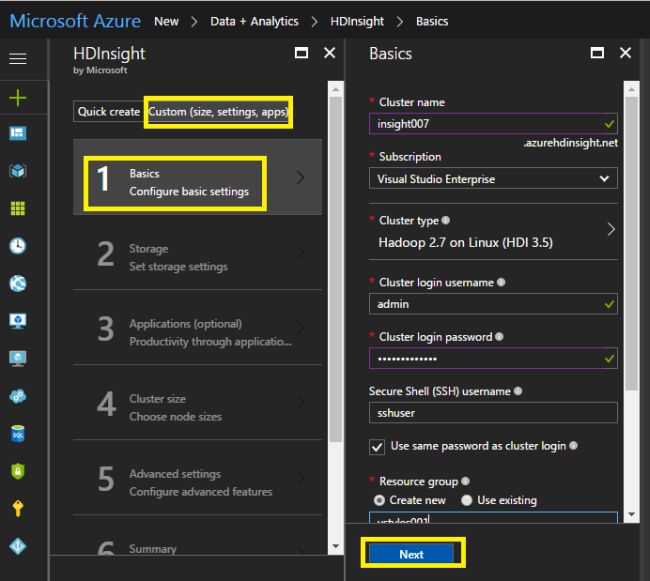Screen dimensions: 650x581
Task: Open the Security Center shield icon
Action: tap(18, 471)
